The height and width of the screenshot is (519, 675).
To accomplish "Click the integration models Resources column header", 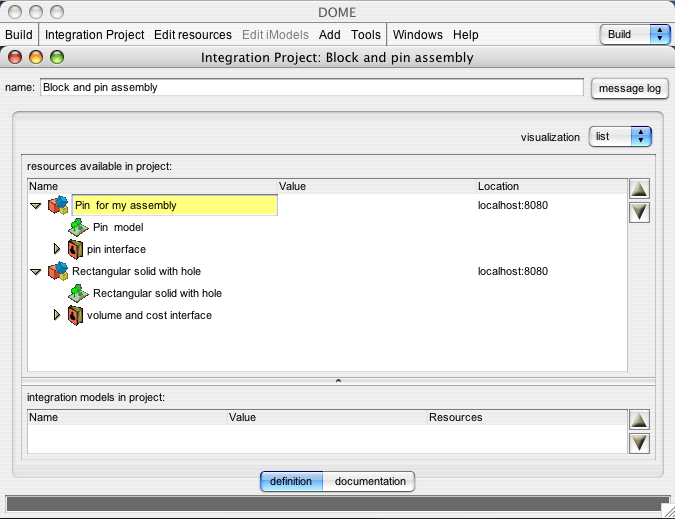I will [x=527, y=417].
